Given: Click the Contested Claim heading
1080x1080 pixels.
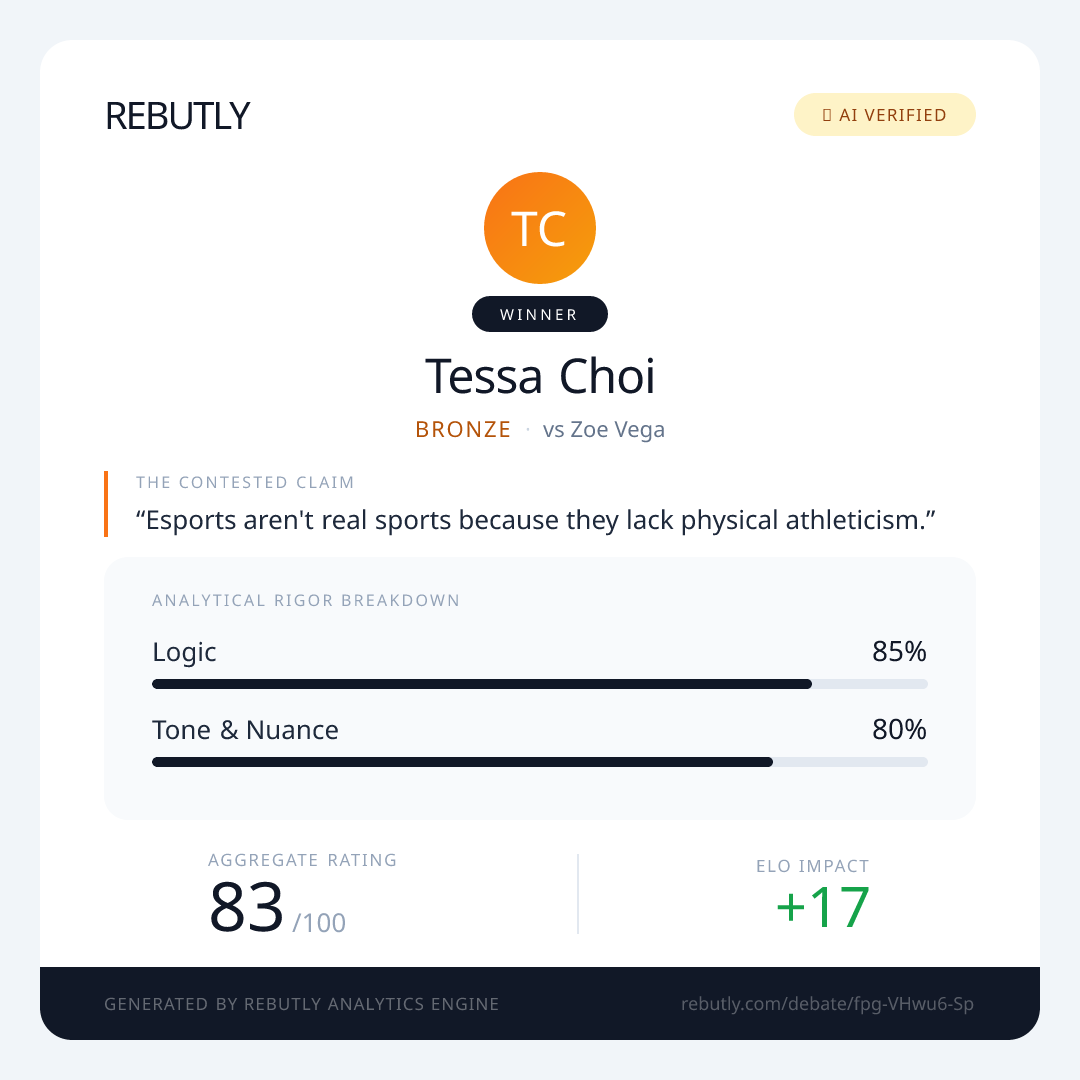Looking at the screenshot, I should click(245, 483).
